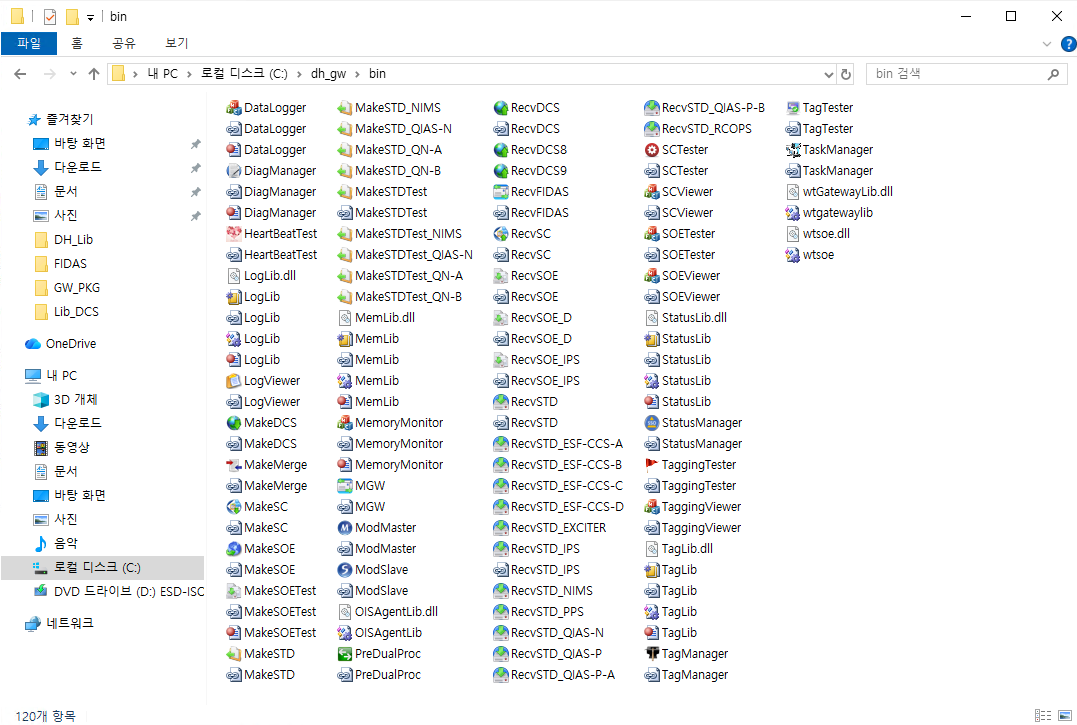Open the recent locations dropdown arrow

[73, 74]
